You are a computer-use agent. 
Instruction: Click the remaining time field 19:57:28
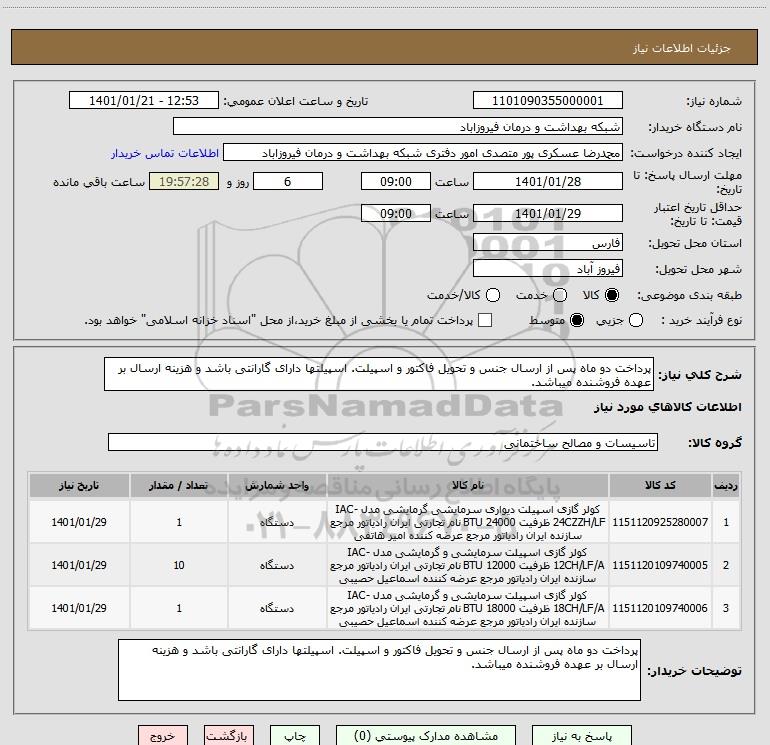[184, 182]
